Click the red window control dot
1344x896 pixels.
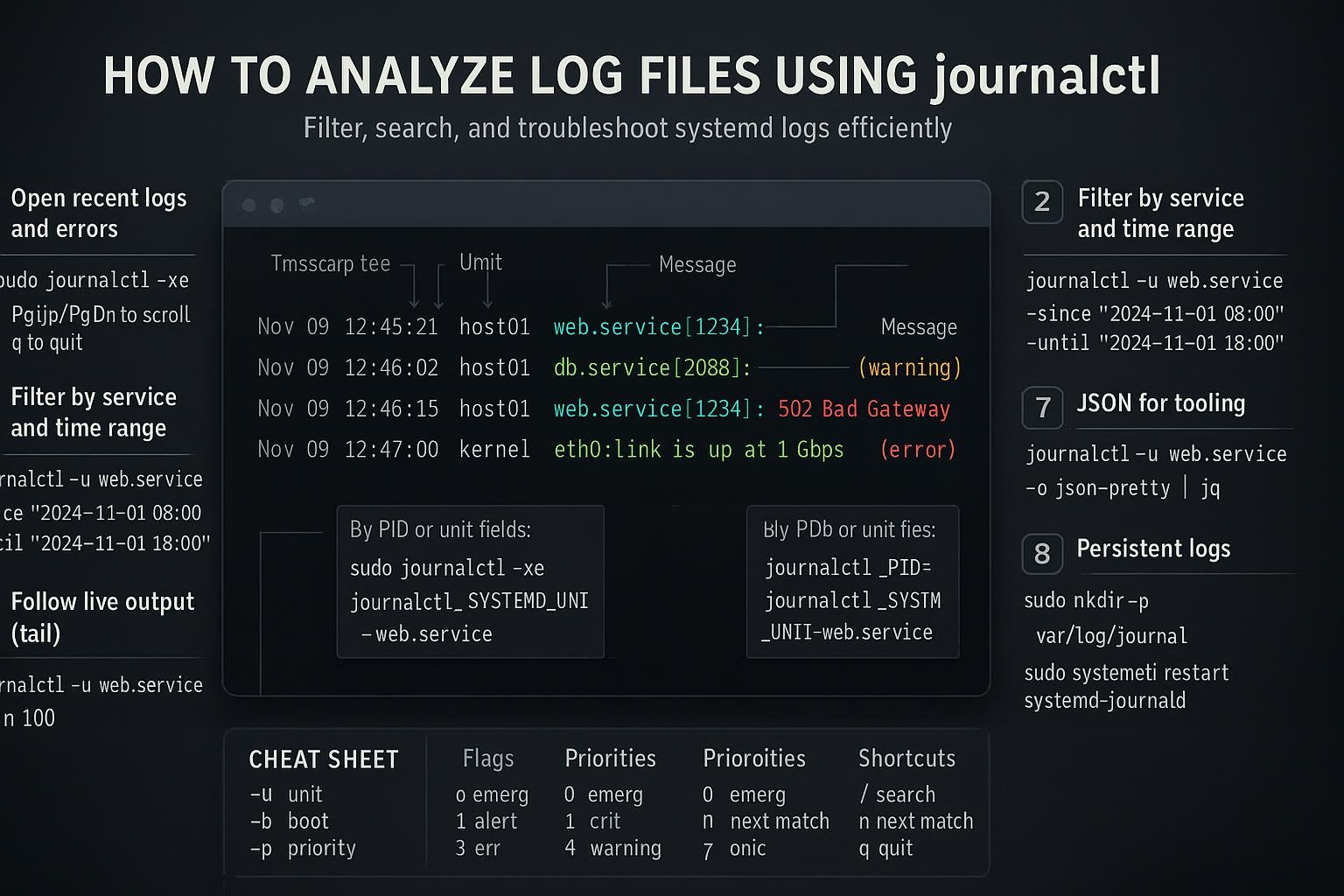point(248,205)
